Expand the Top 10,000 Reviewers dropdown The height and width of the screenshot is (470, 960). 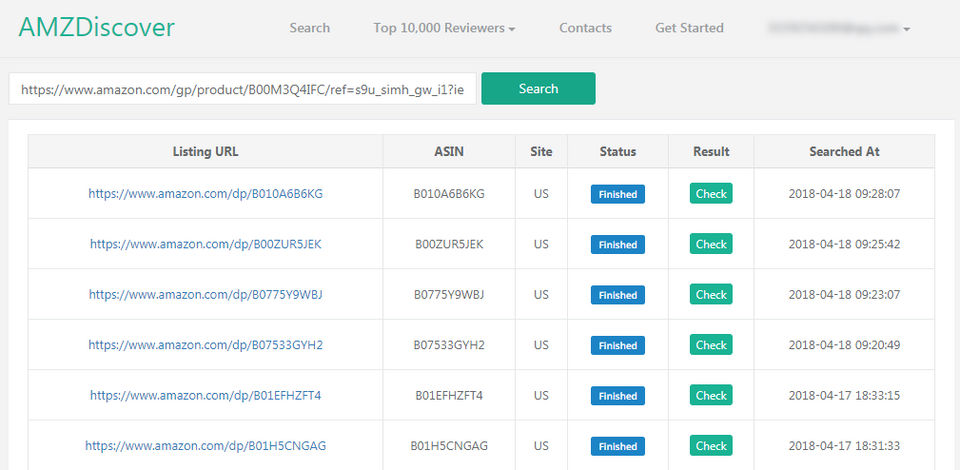coord(444,28)
